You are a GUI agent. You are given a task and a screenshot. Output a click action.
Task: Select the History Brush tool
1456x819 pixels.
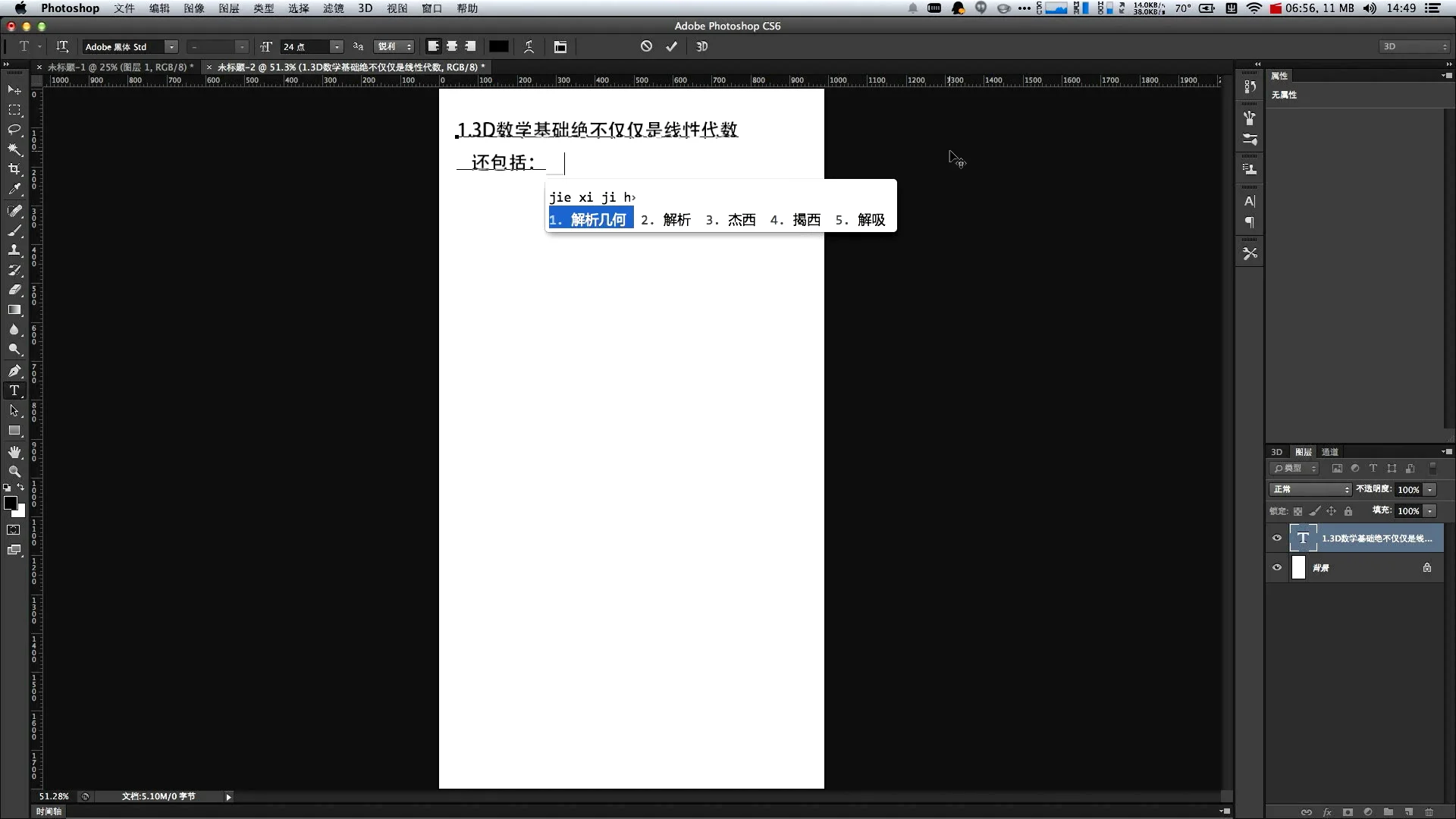(14, 270)
